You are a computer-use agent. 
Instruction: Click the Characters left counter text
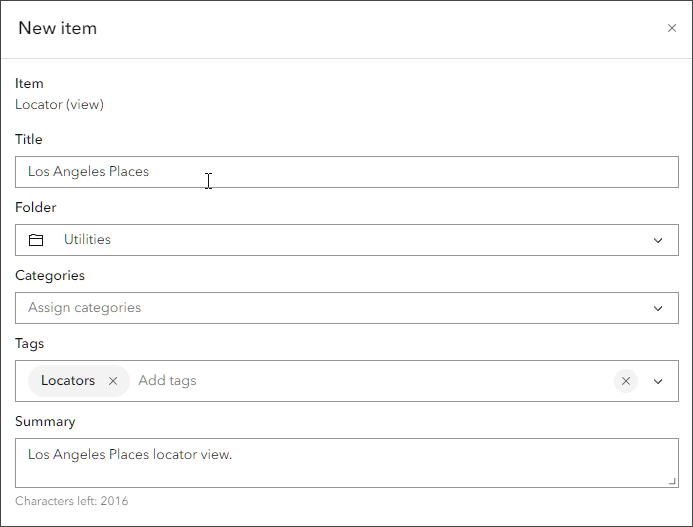71,501
